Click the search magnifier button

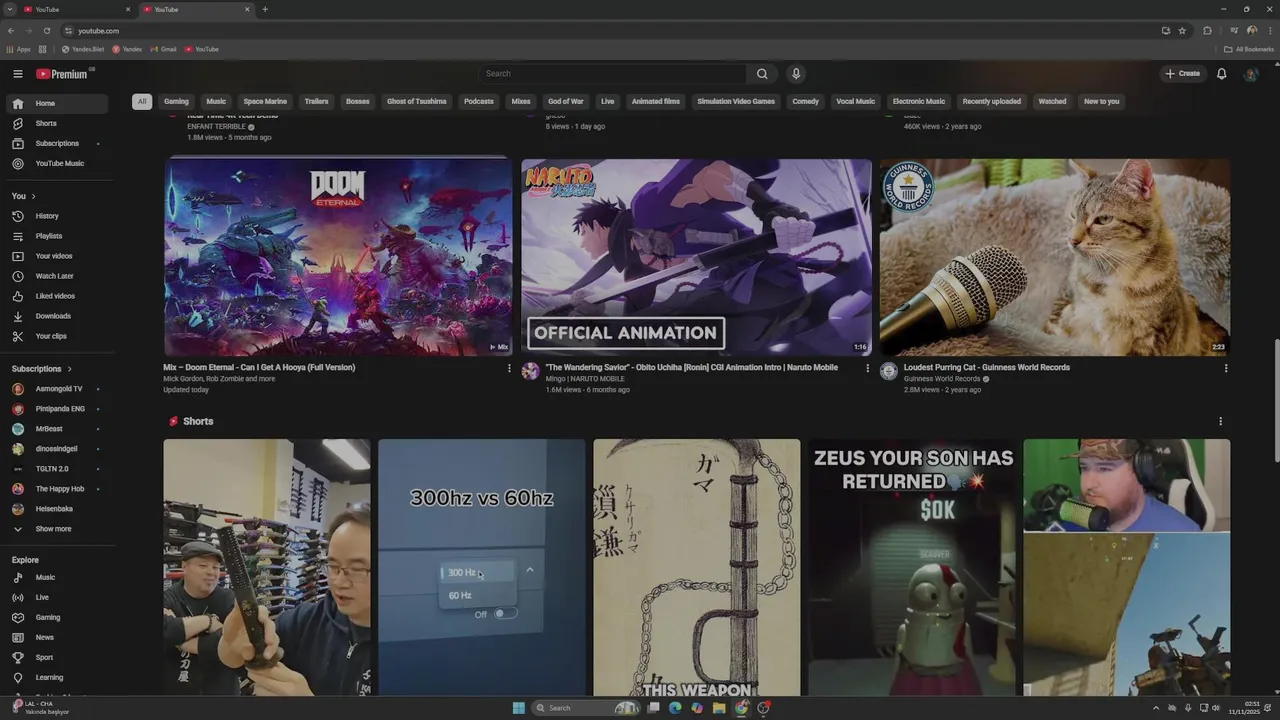(x=762, y=74)
